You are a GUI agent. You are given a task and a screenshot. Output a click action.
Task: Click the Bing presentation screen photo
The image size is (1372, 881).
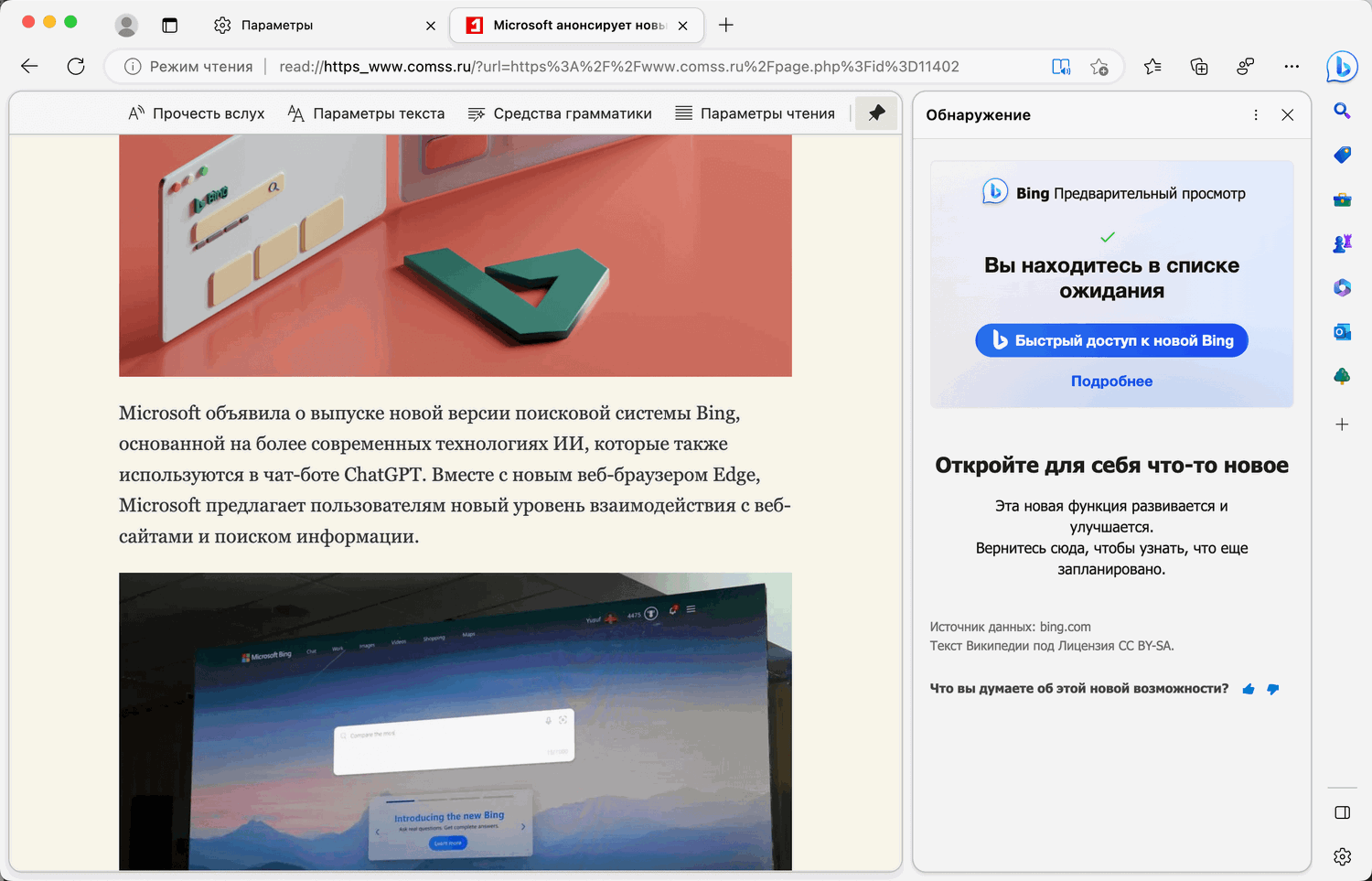point(456,721)
